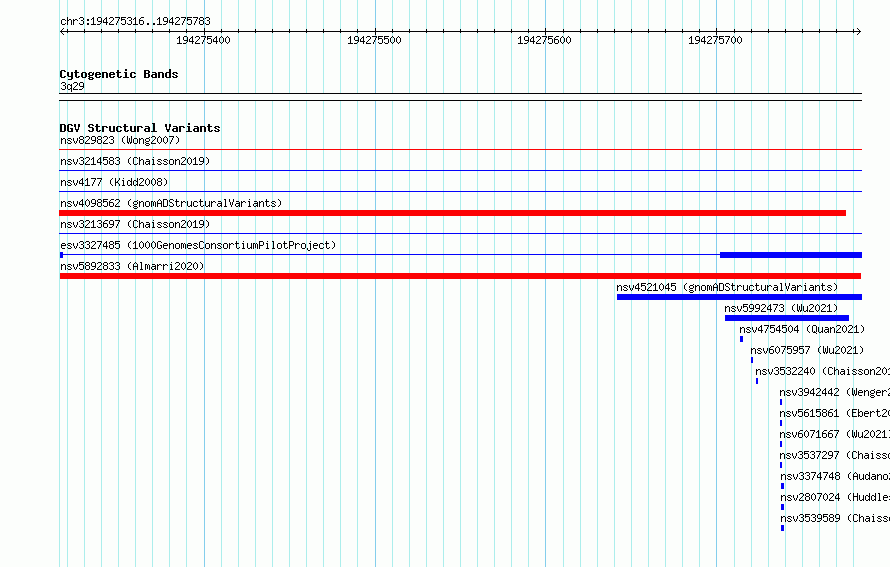Click the red nsv5892833 variant bar
This screenshot has height=567, width=890.
(x=460, y=276)
